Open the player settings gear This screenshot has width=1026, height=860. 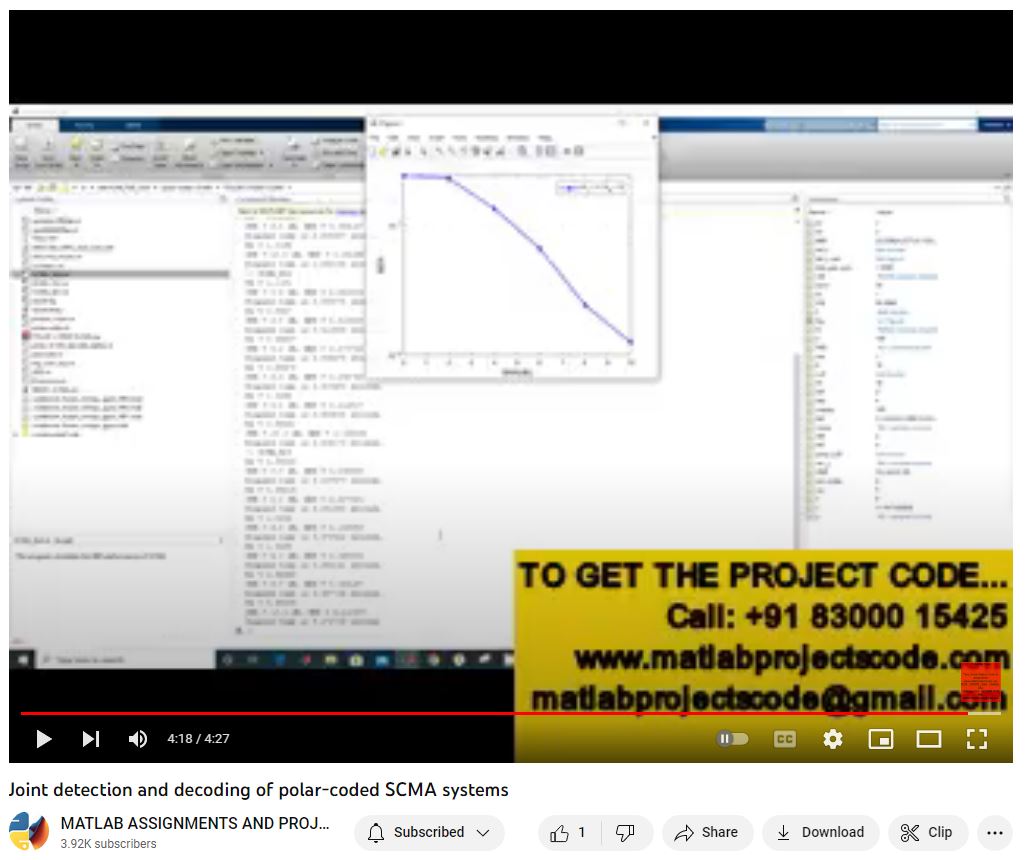click(x=832, y=740)
